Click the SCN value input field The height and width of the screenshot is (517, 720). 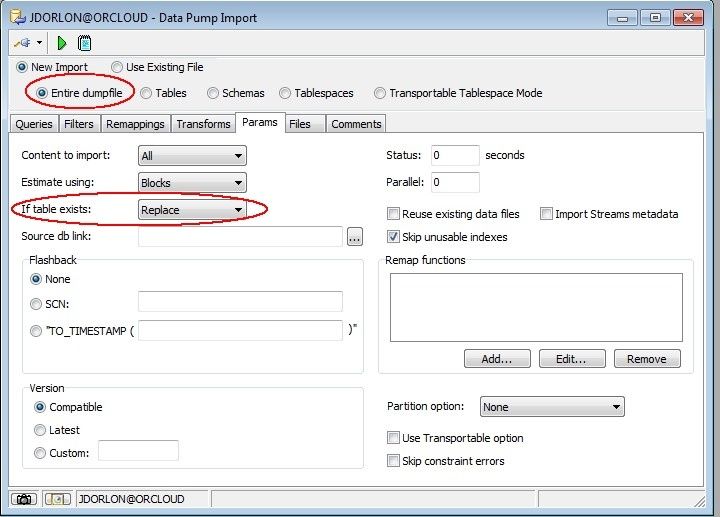[240, 302]
